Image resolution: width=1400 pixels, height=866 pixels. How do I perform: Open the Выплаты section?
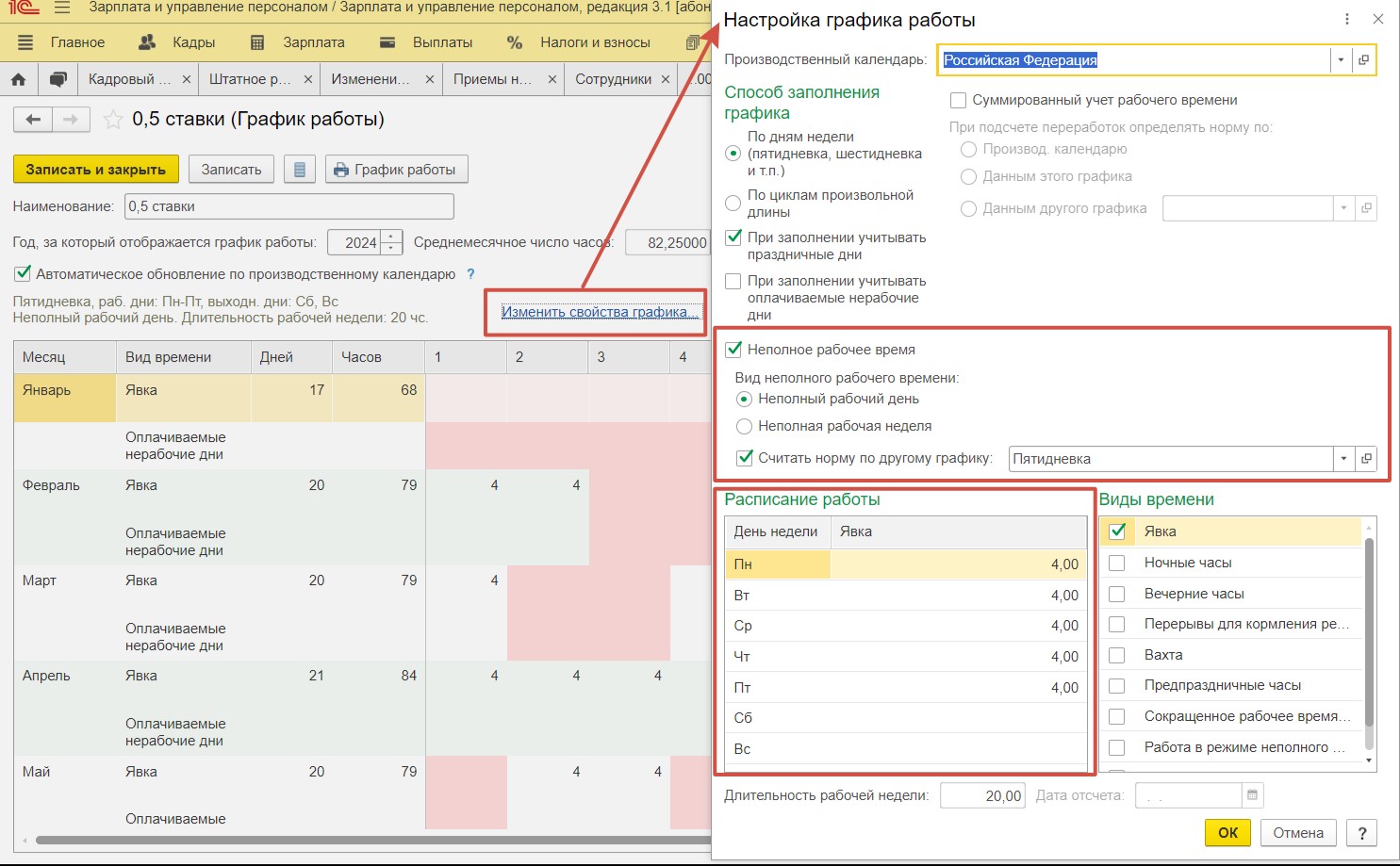pos(425,42)
